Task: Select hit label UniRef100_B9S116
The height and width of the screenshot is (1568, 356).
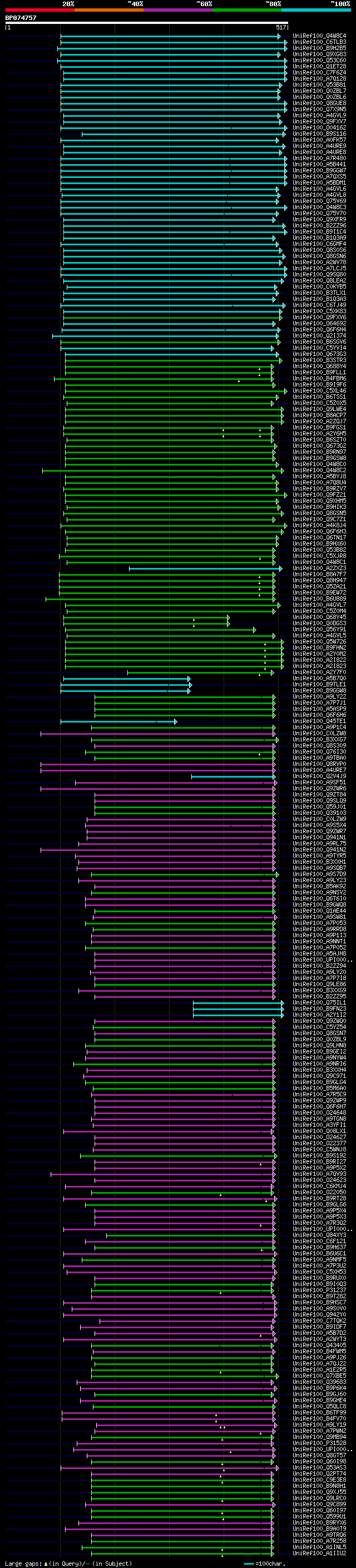Action: (319, 134)
